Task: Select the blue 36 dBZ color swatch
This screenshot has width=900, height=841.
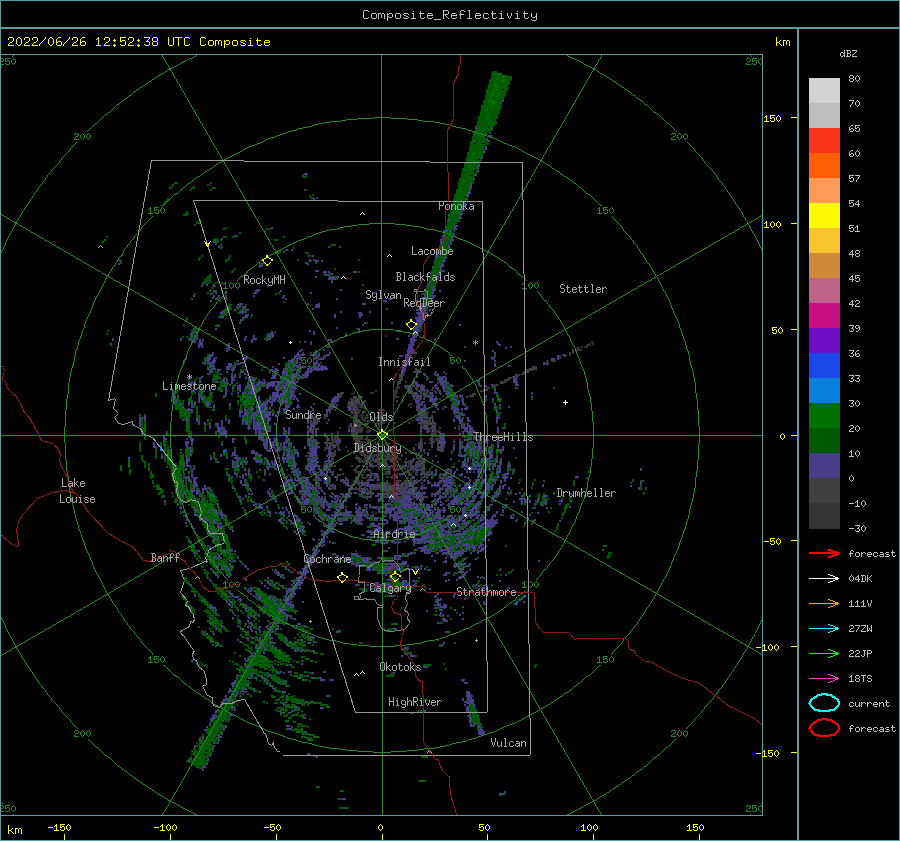Action: (824, 365)
